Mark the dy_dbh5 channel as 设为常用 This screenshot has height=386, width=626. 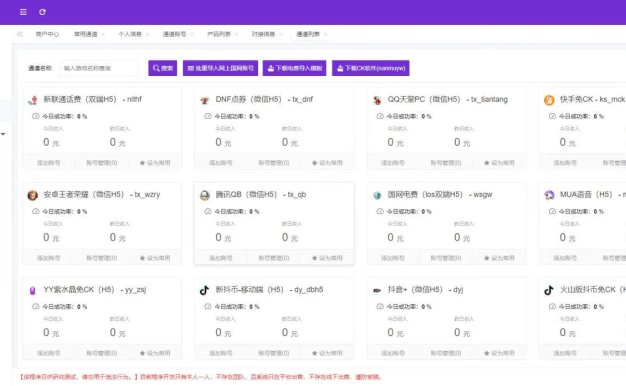pos(327,353)
